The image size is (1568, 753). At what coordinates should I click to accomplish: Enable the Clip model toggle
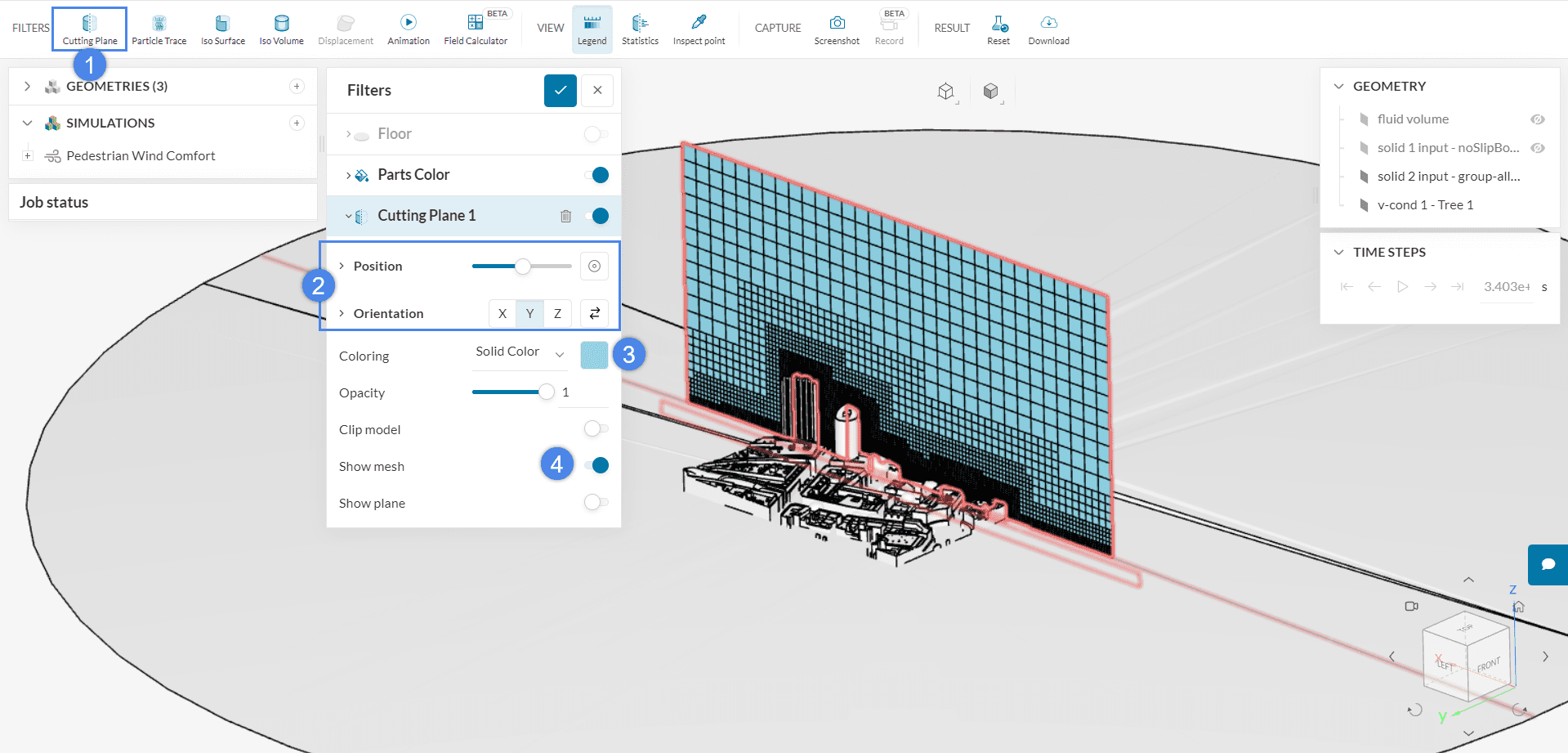click(x=596, y=429)
